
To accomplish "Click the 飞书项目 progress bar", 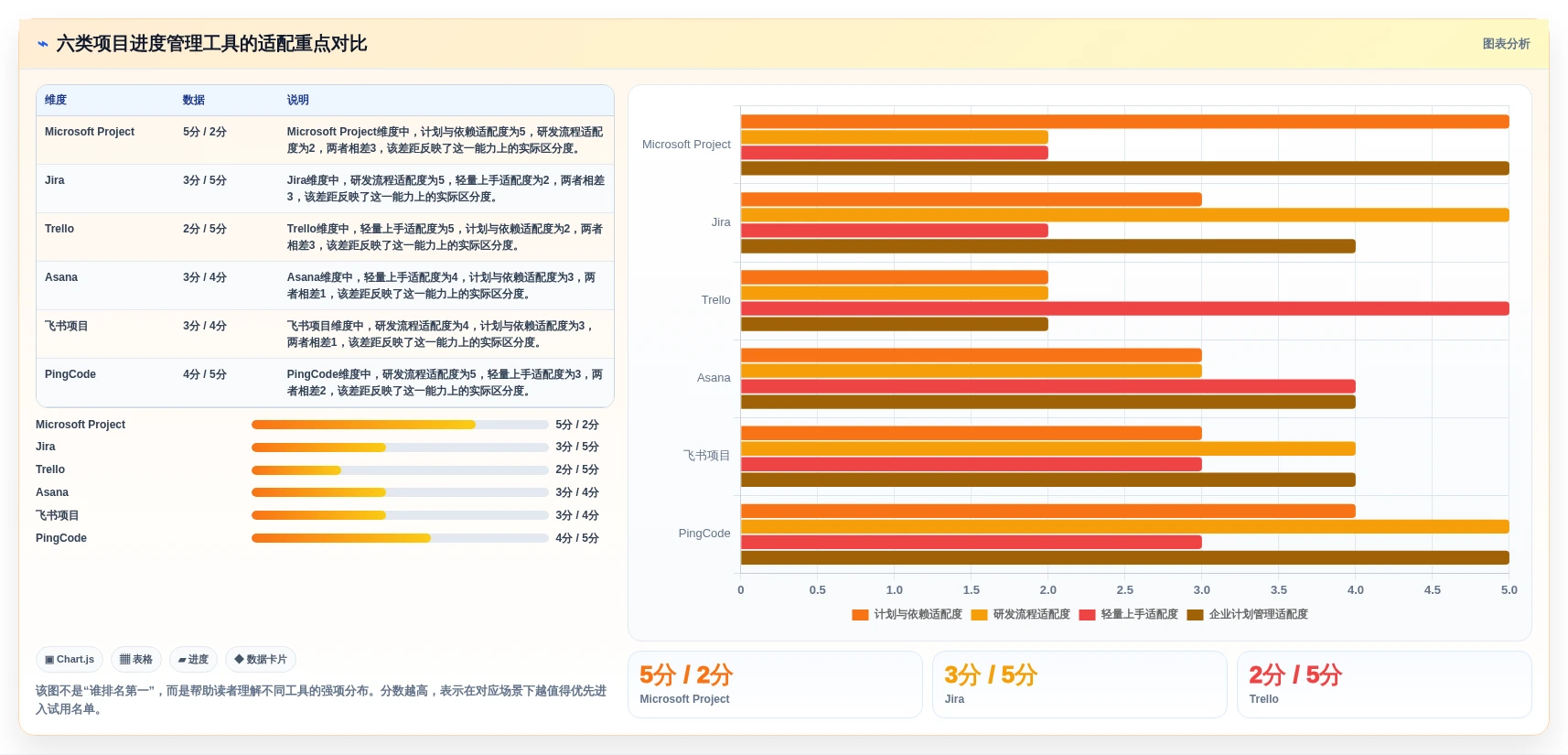I will [400, 515].
